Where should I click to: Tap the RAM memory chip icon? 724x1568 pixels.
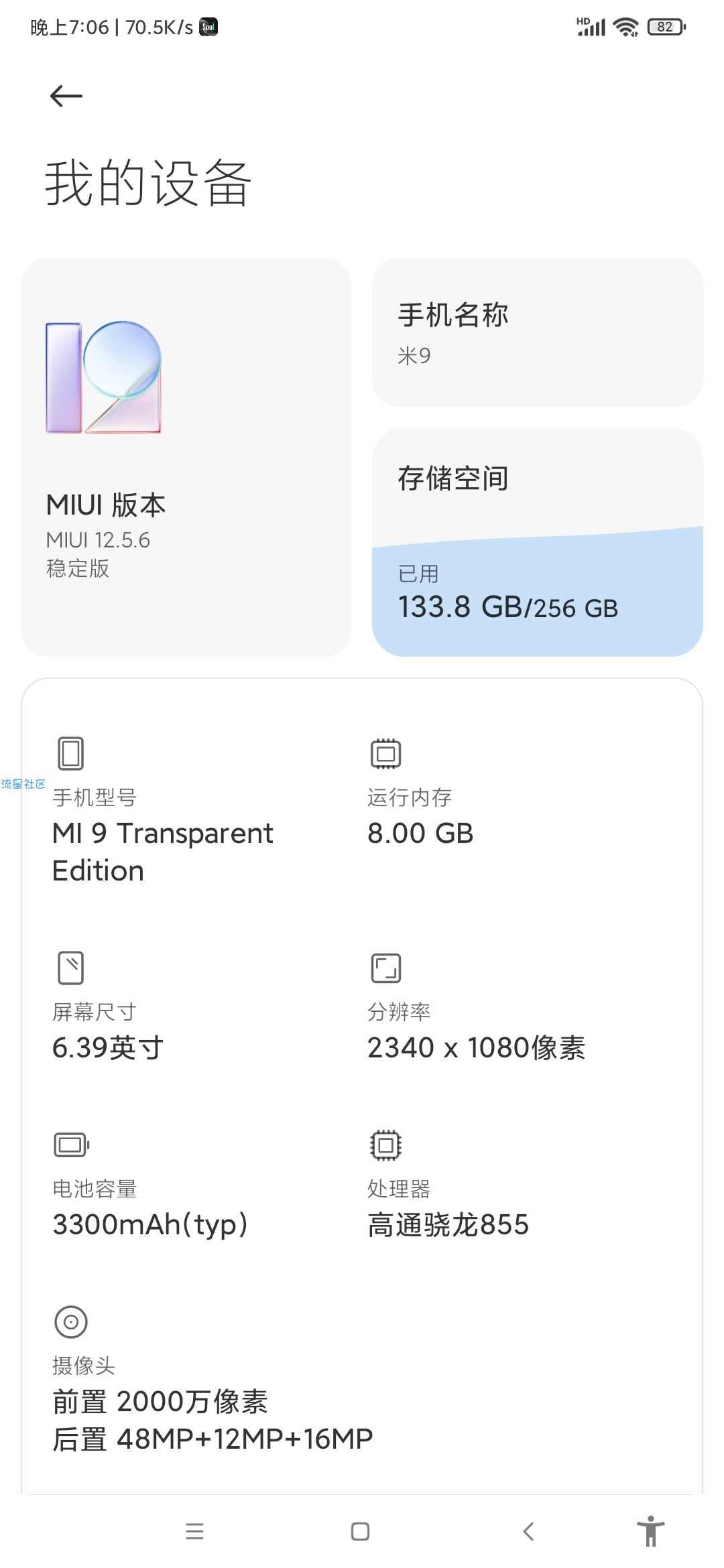click(385, 753)
